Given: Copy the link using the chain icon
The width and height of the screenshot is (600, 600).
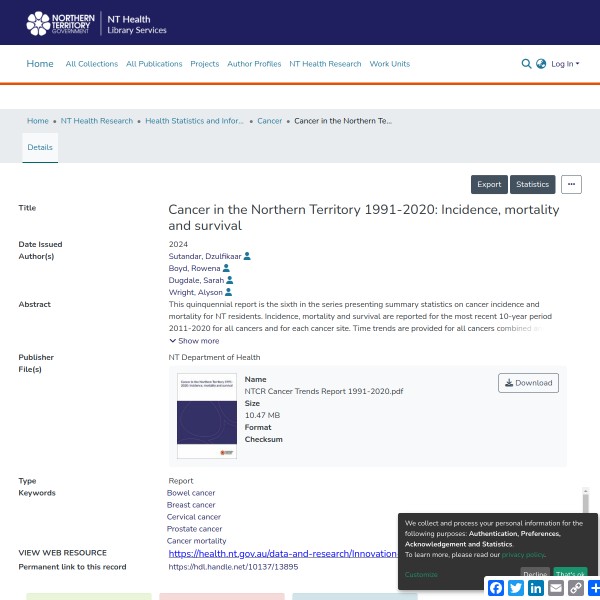Looking at the screenshot, I should click(x=576, y=588).
